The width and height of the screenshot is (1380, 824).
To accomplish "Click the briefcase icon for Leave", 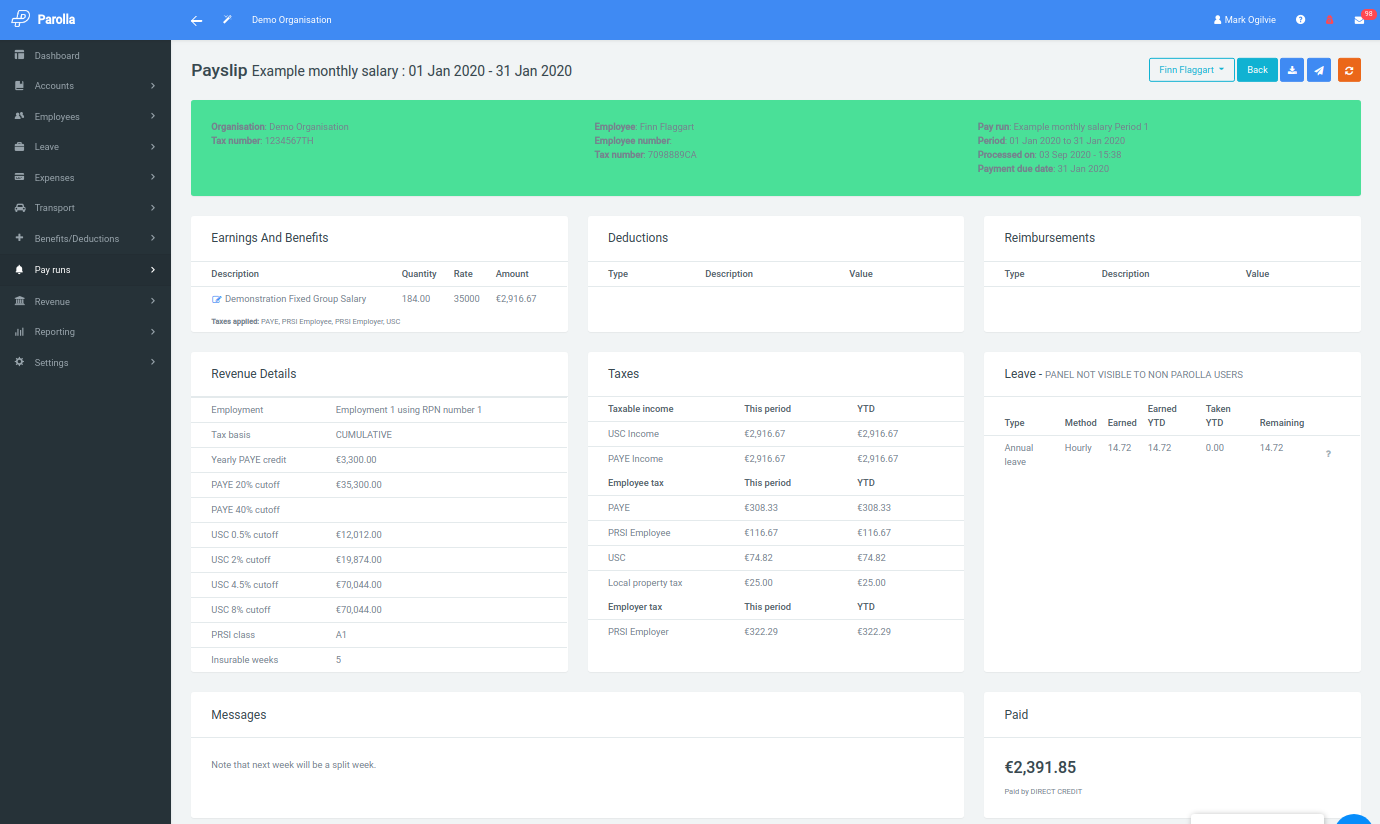I will 19,147.
